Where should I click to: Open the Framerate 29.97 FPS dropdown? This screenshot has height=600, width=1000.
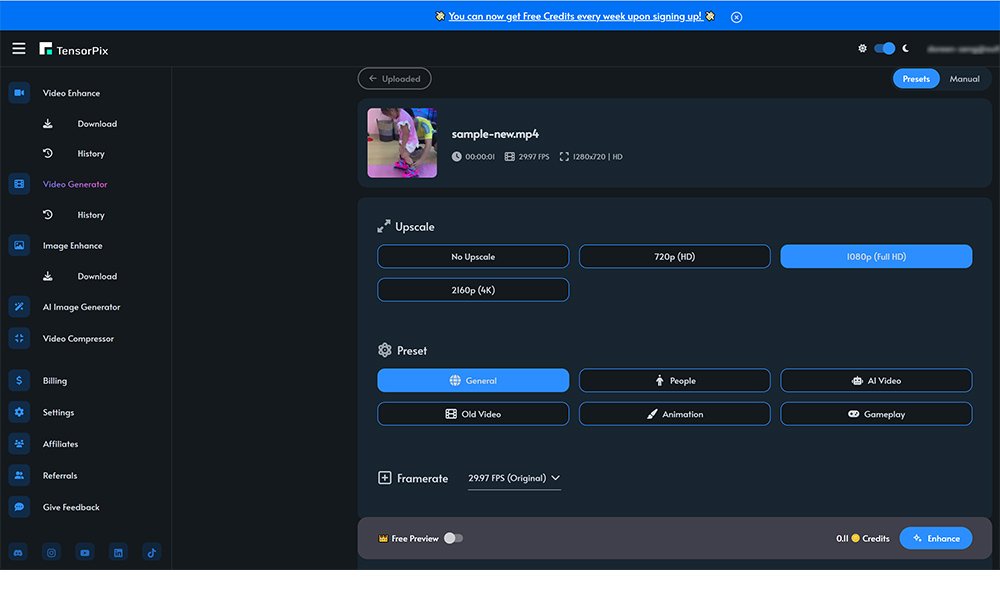point(514,478)
